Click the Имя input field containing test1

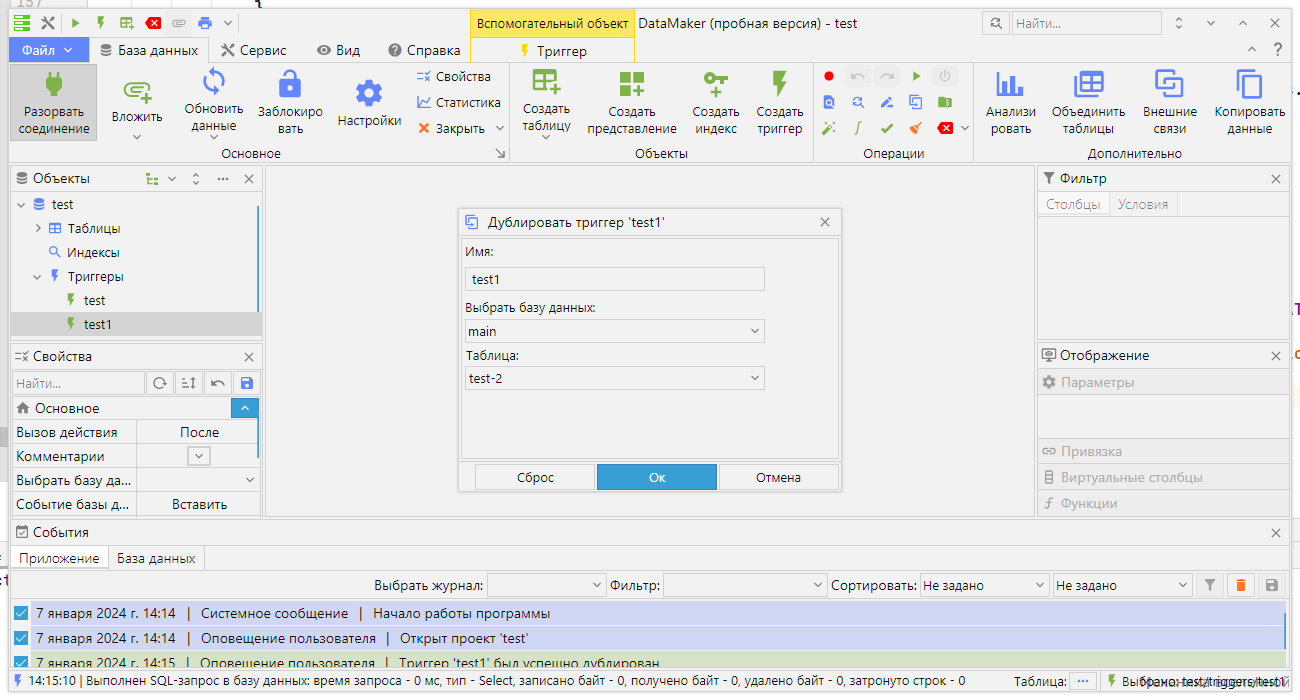pyautogui.click(x=615, y=279)
